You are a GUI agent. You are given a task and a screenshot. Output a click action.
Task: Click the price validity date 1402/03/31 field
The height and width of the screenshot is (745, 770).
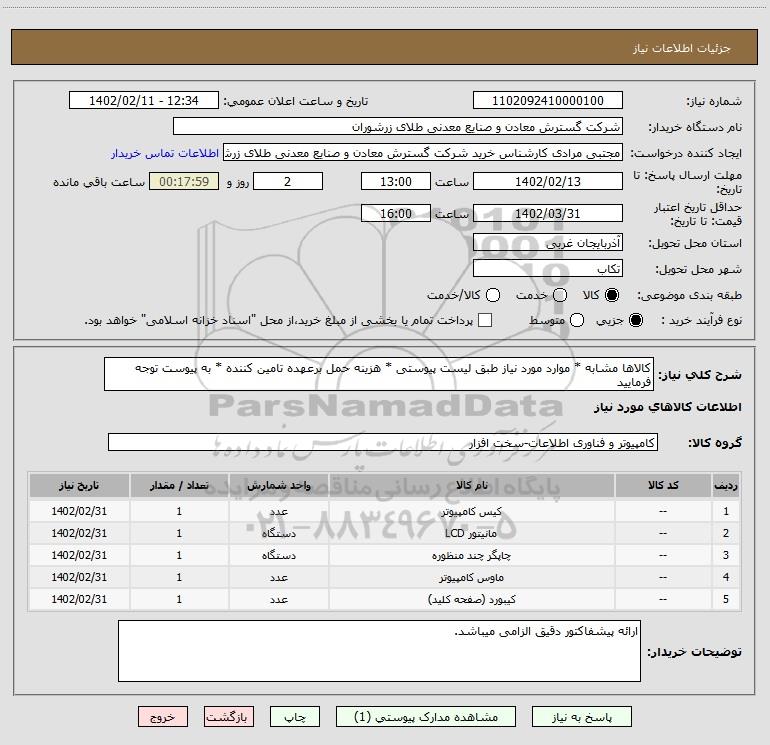[x=548, y=213]
